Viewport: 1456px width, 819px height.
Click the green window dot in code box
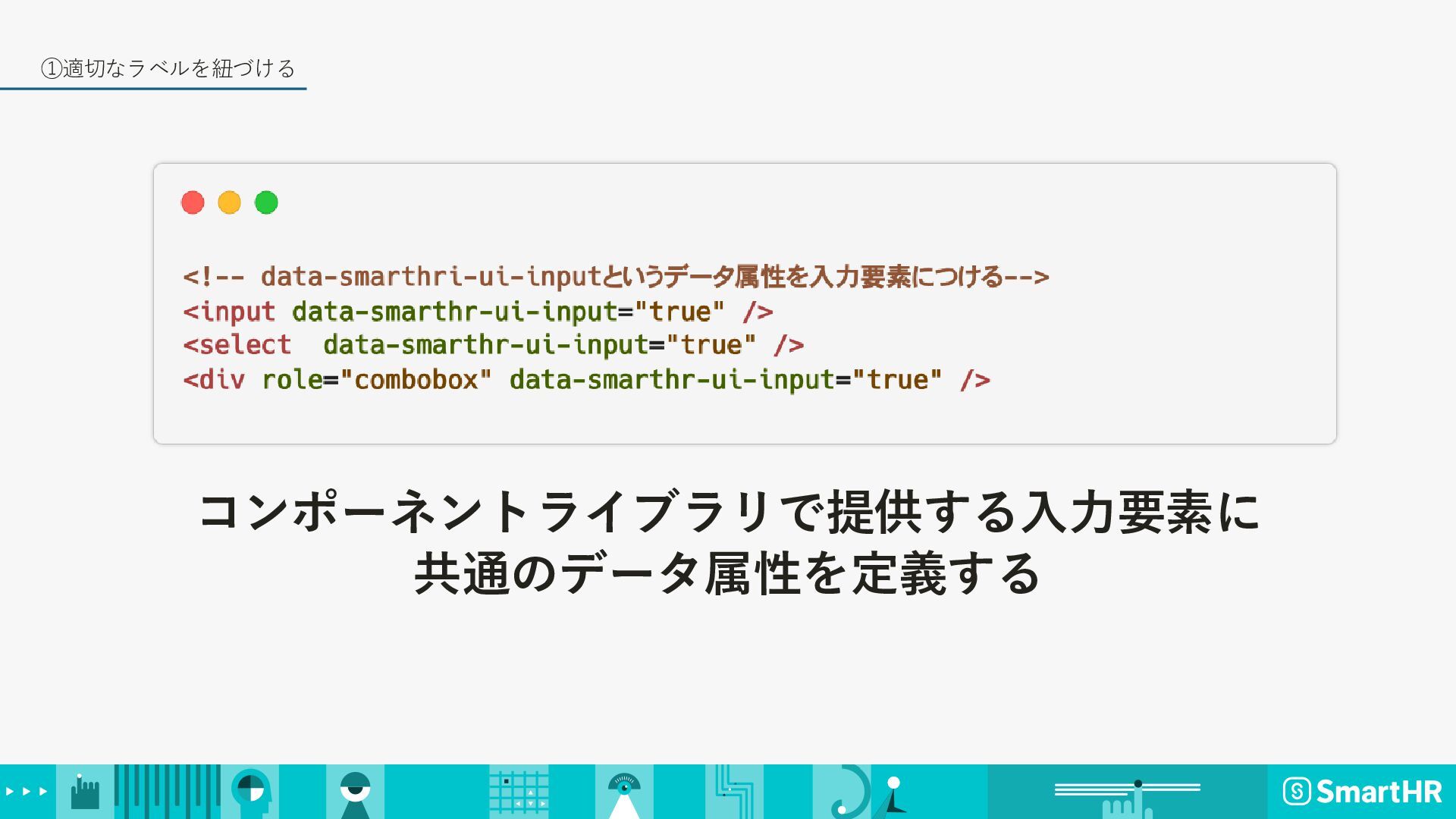point(266,202)
